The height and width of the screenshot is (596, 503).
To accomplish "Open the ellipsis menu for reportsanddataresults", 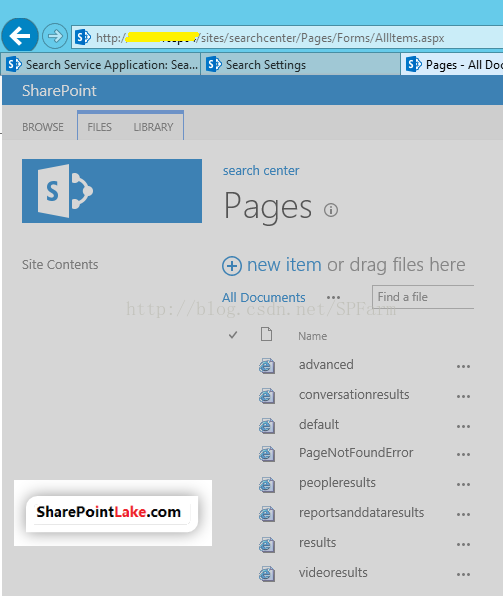I will [x=463, y=514].
